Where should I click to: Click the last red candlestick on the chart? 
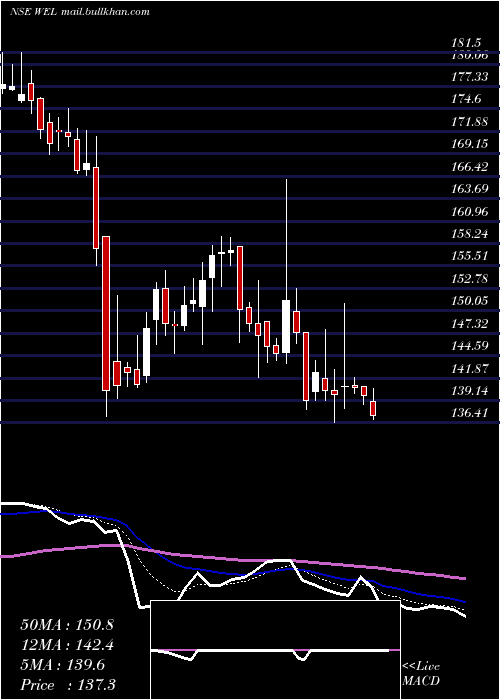373,408
